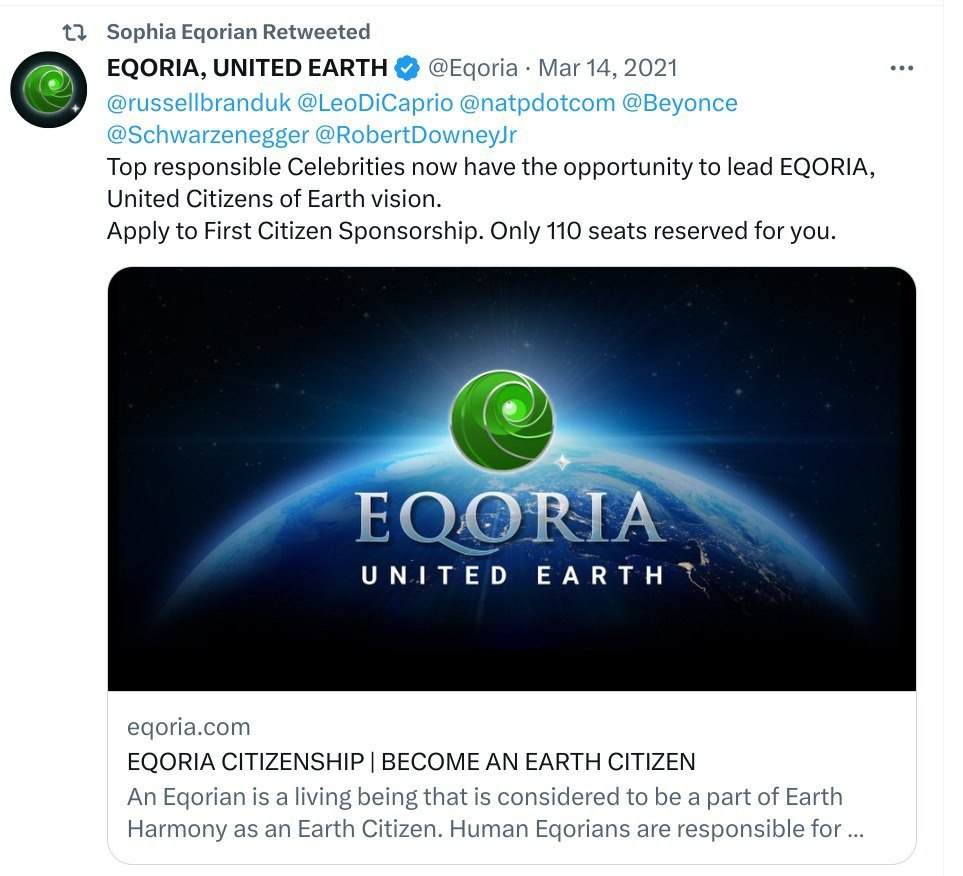Click the retweet icon beside Sophia Eqorian
Image resolution: width=963 pixels, height=876 pixels.
pyautogui.click(x=75, y=33)
